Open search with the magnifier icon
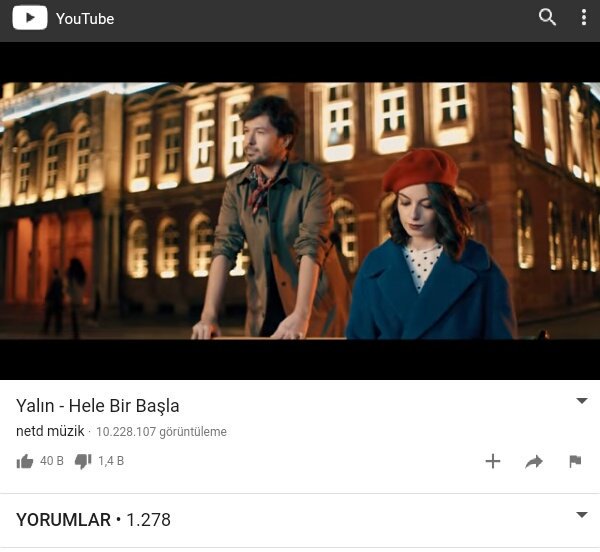The width and height of the screenshot is (600, 552). coord(547,17)
